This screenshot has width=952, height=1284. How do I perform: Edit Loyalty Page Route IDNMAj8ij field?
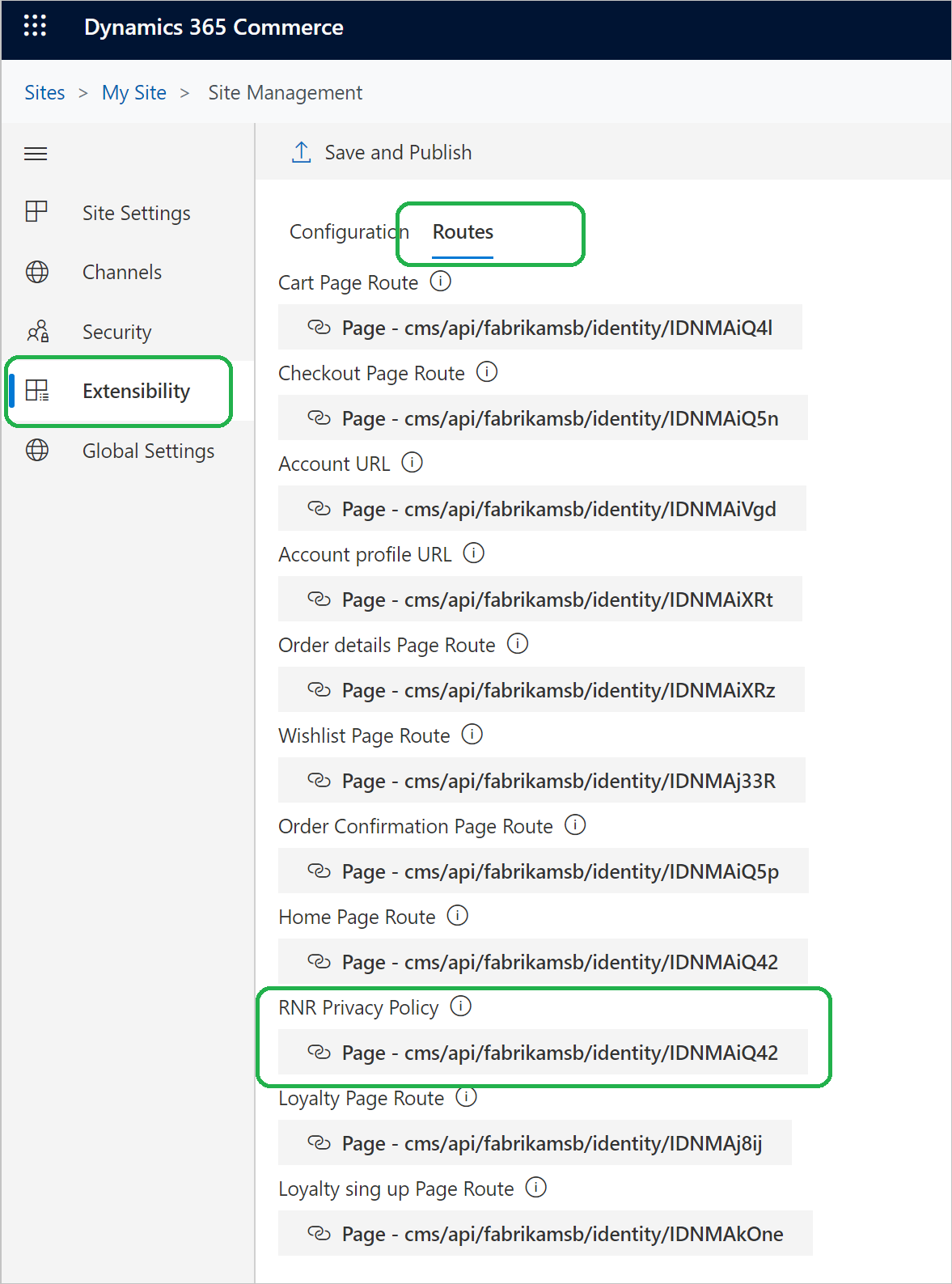pos(535,1142)
